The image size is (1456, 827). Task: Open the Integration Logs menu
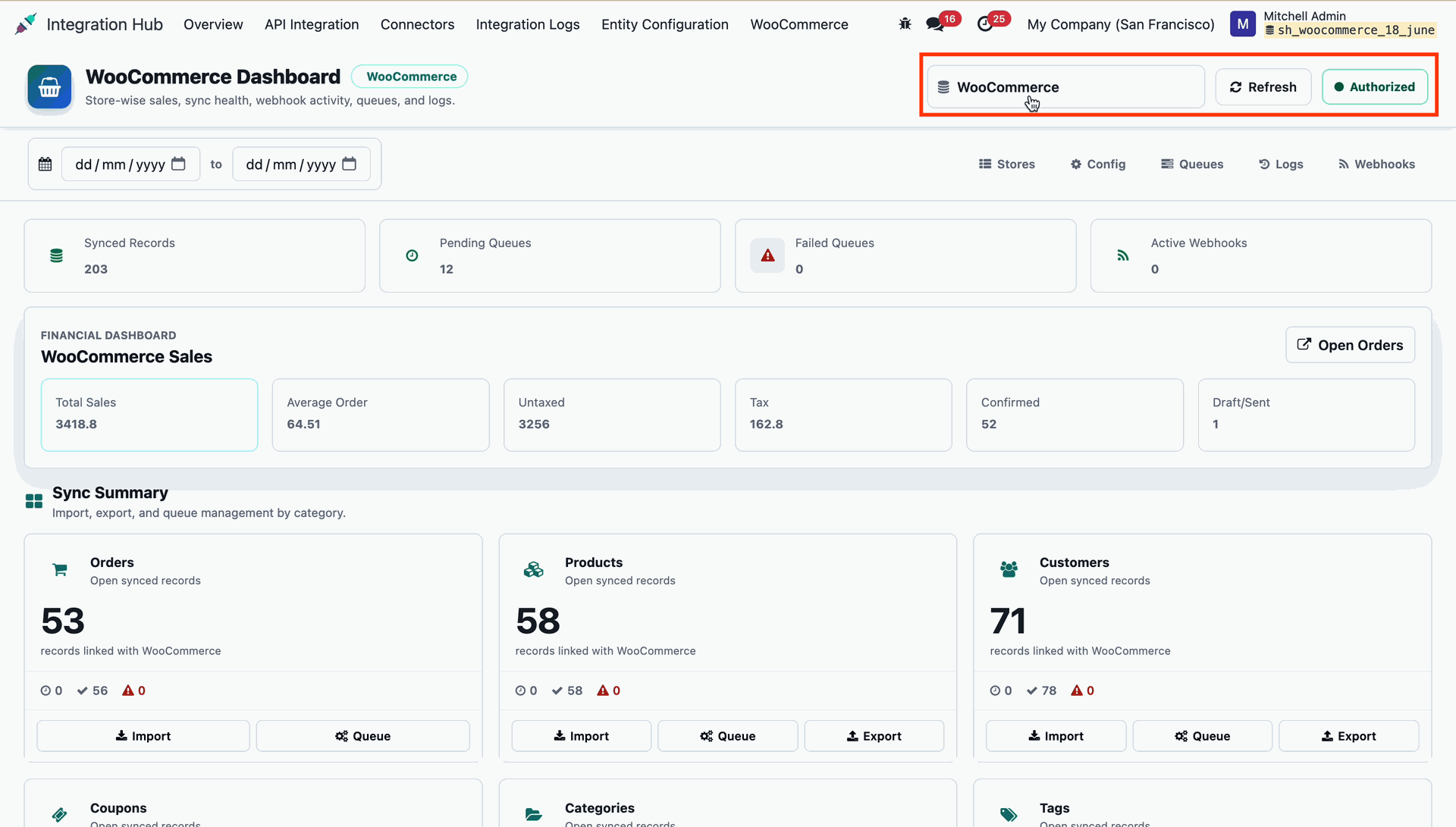click(528, 24)
